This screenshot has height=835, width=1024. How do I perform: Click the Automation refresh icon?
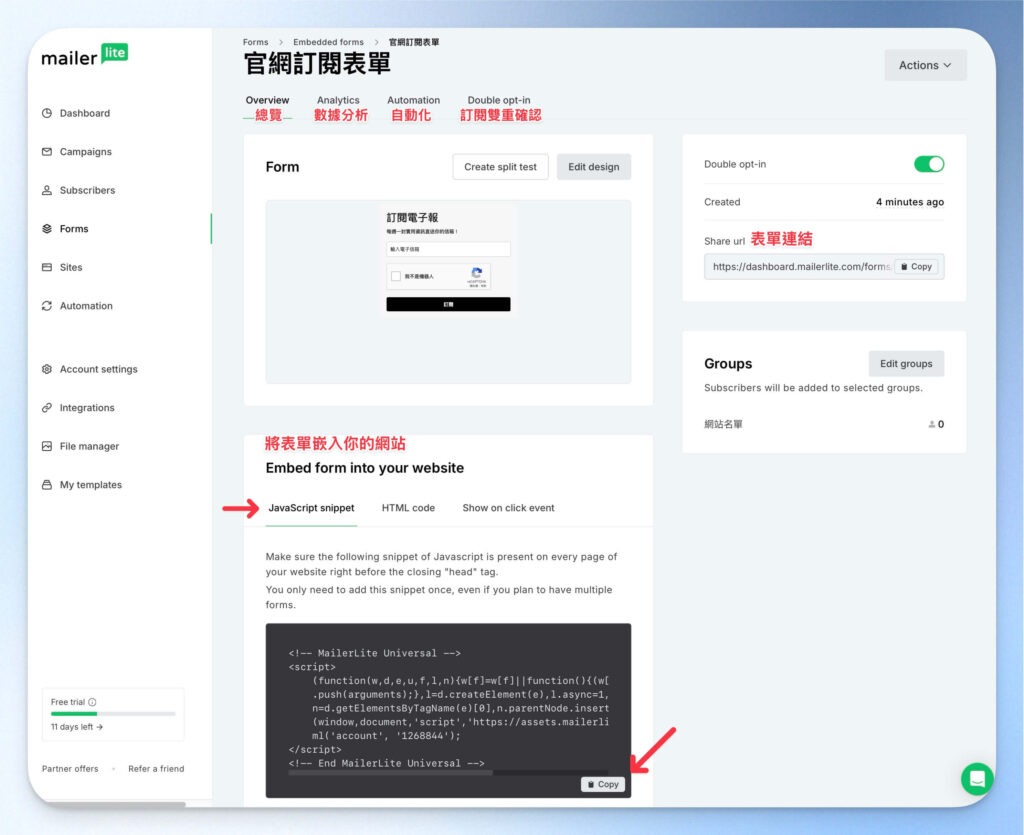(x=47, y=306)
